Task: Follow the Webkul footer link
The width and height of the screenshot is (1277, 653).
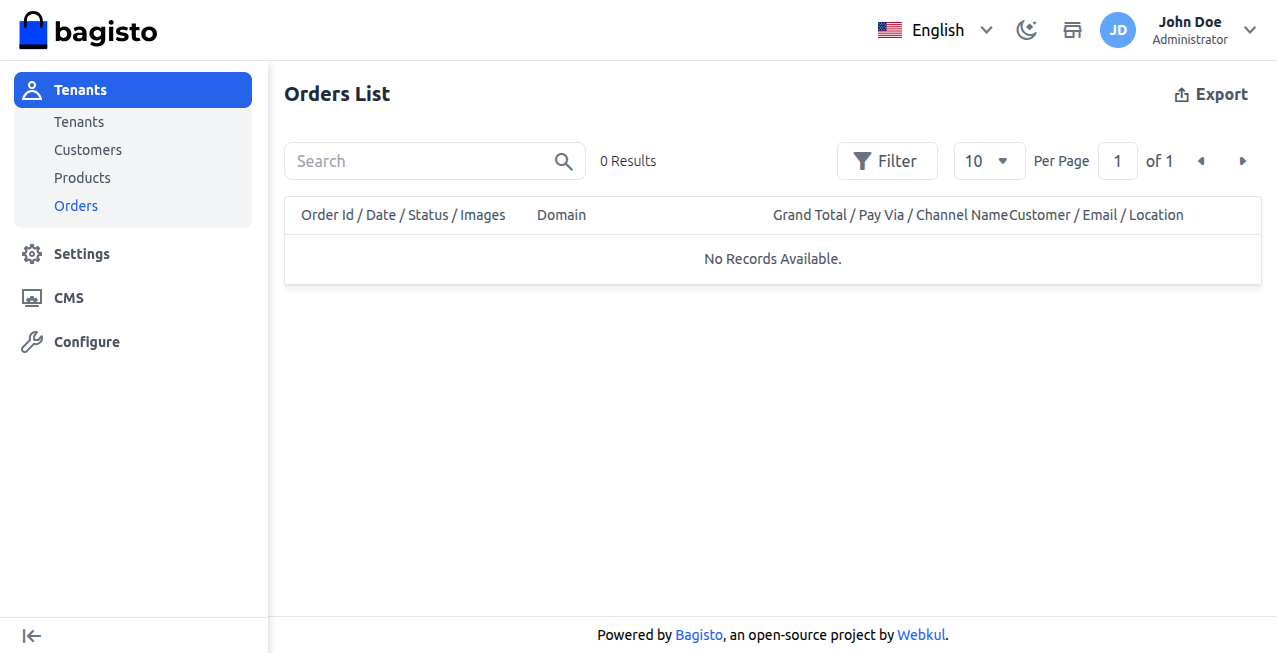Action: (x=921, y=635)
